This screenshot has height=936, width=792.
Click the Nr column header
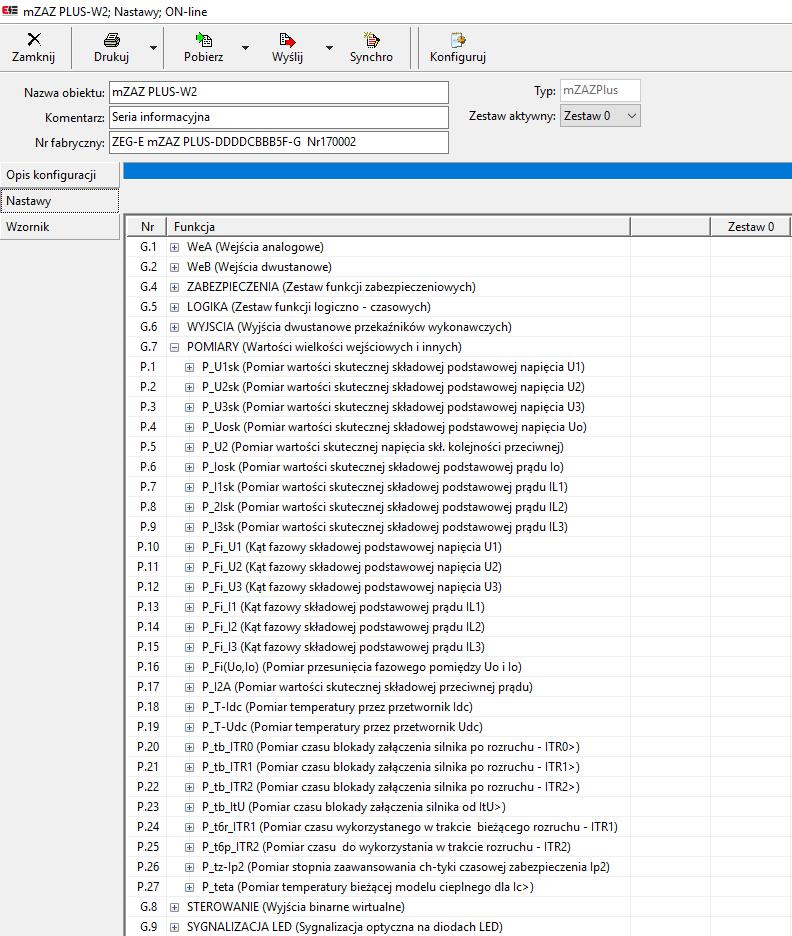click(x=147, y=227)
